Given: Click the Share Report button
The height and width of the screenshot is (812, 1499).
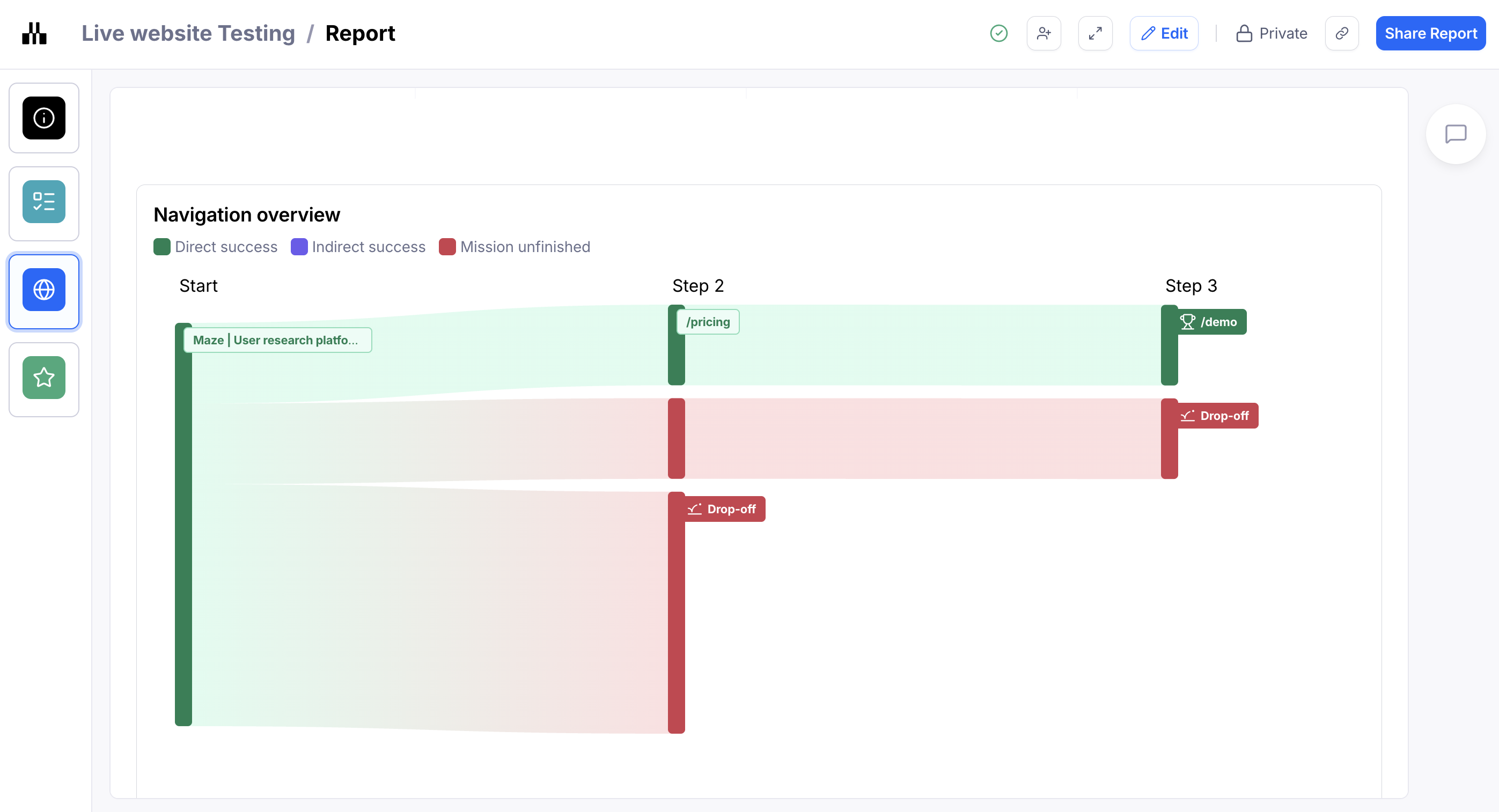Looking at the screenshot, I should pyautogui.click(x=1430, y=33).
